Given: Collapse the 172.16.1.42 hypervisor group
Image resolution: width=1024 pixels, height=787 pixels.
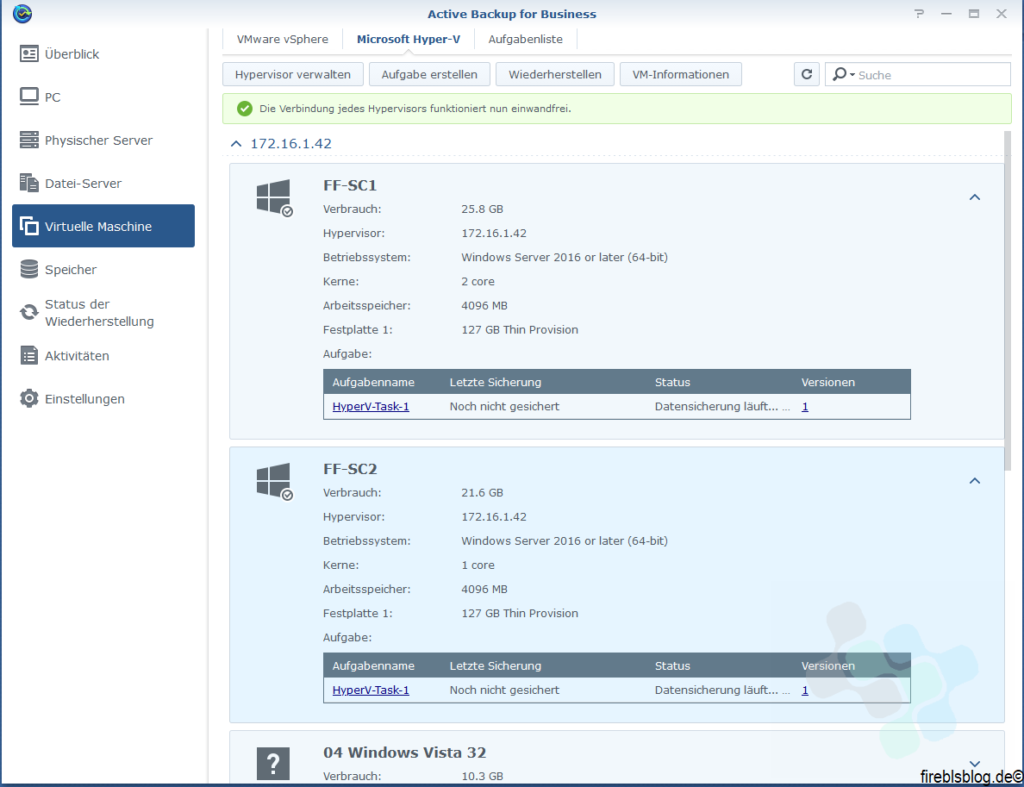Looking at the screenshot, I should click(x=236, y=144).
